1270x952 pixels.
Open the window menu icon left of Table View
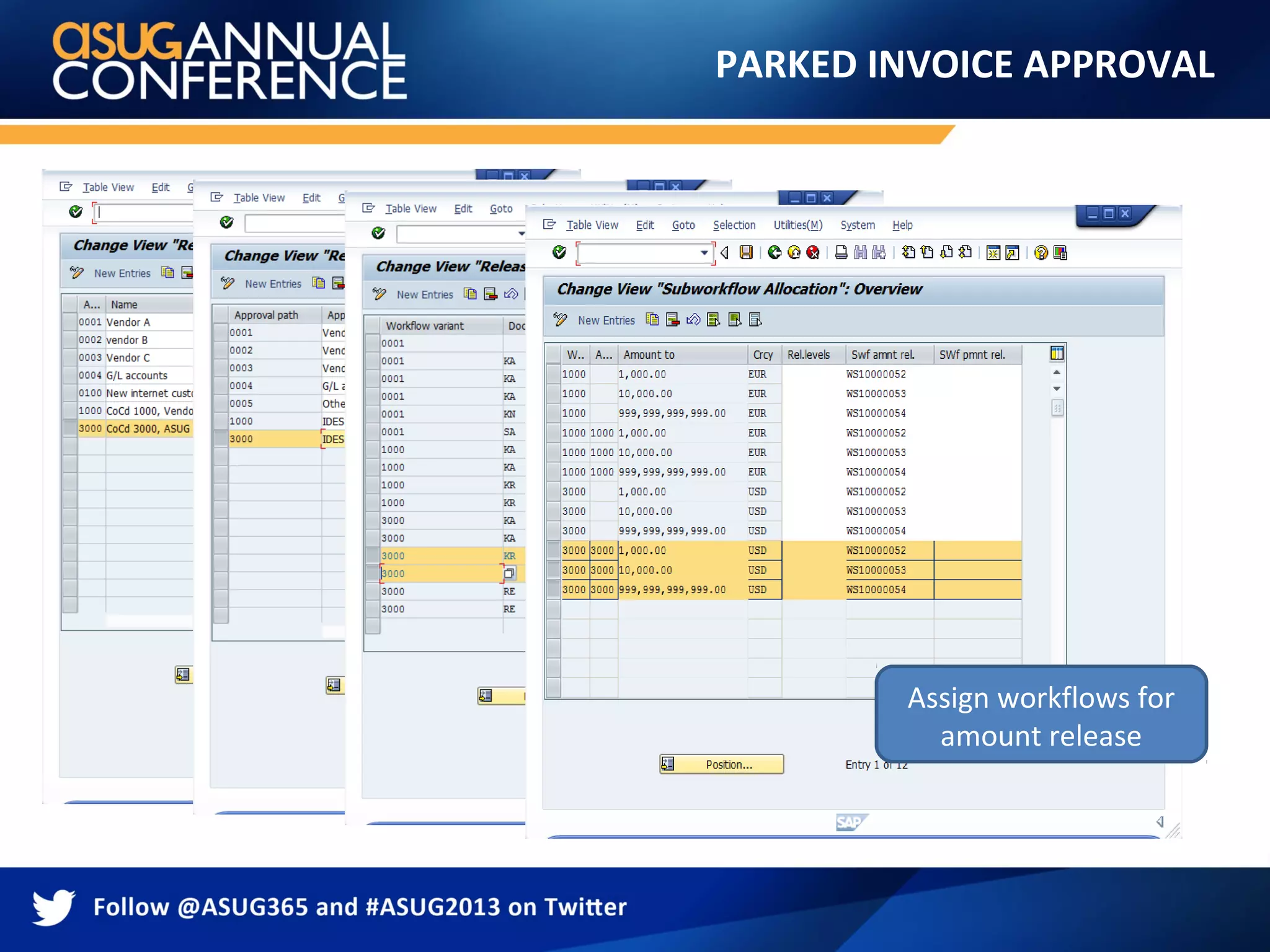pos(549,224)
